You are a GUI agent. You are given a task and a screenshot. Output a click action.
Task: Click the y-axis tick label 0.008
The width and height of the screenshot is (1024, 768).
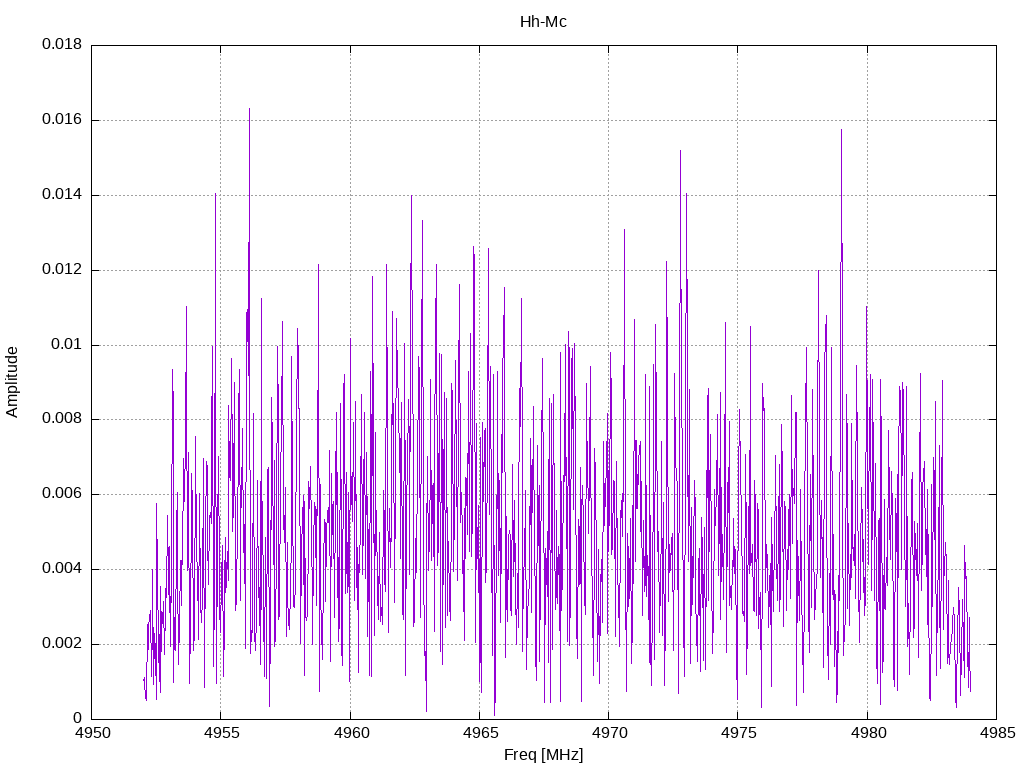(x=62, y=419)
